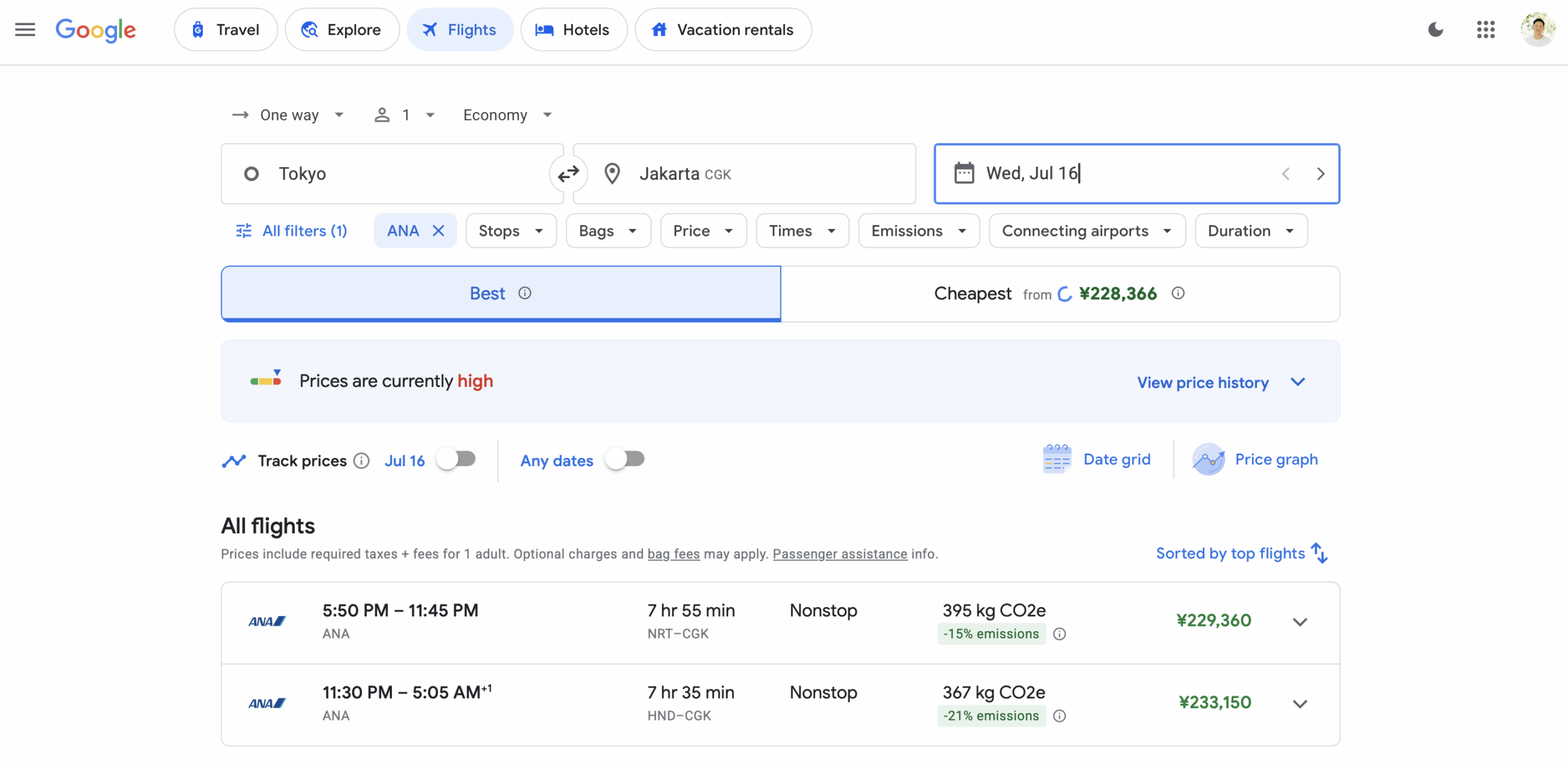Open the Duration filter dropdown
The width and height of the screenshot is (1568, 764).
[1251, 231]
